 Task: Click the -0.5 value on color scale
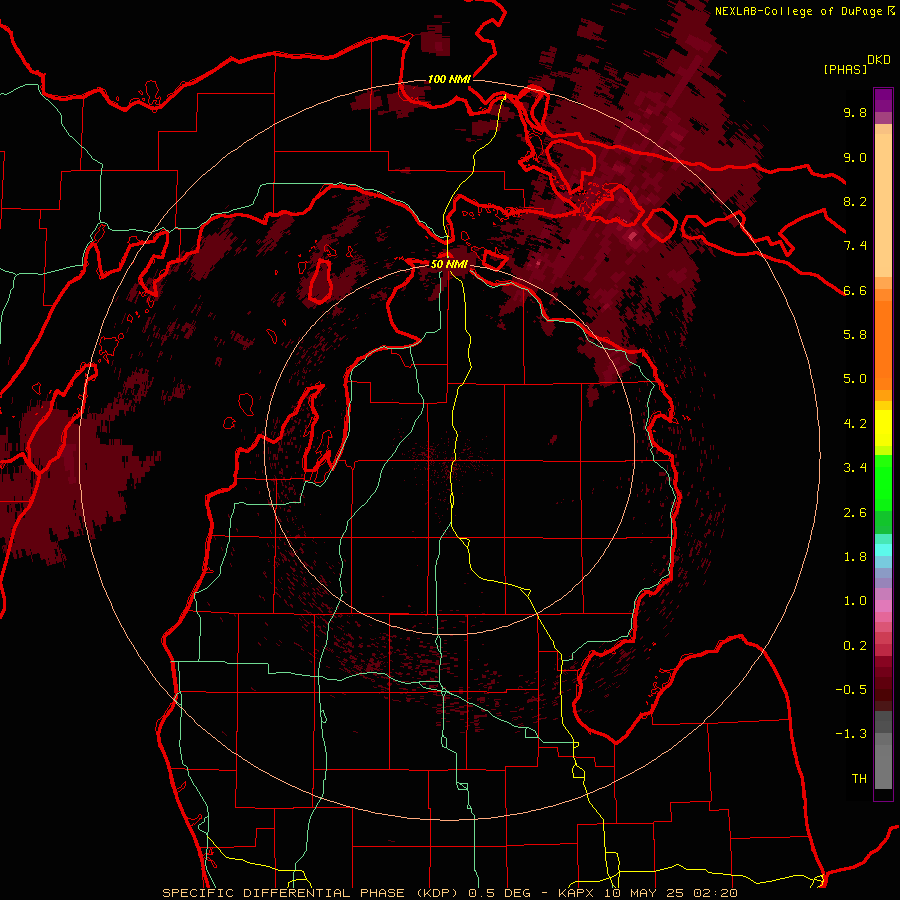pyautogui.click(x=851, y=690)
